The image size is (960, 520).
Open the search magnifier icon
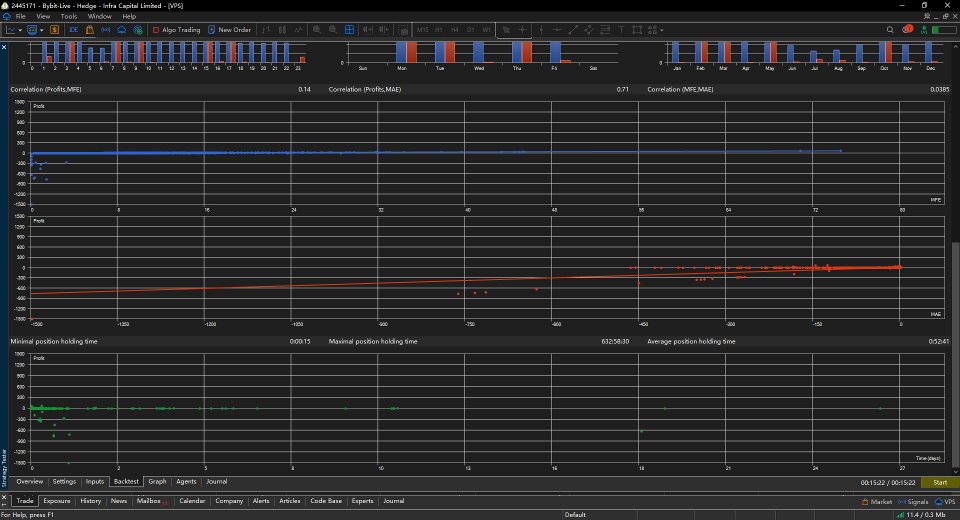pos(890,29)
